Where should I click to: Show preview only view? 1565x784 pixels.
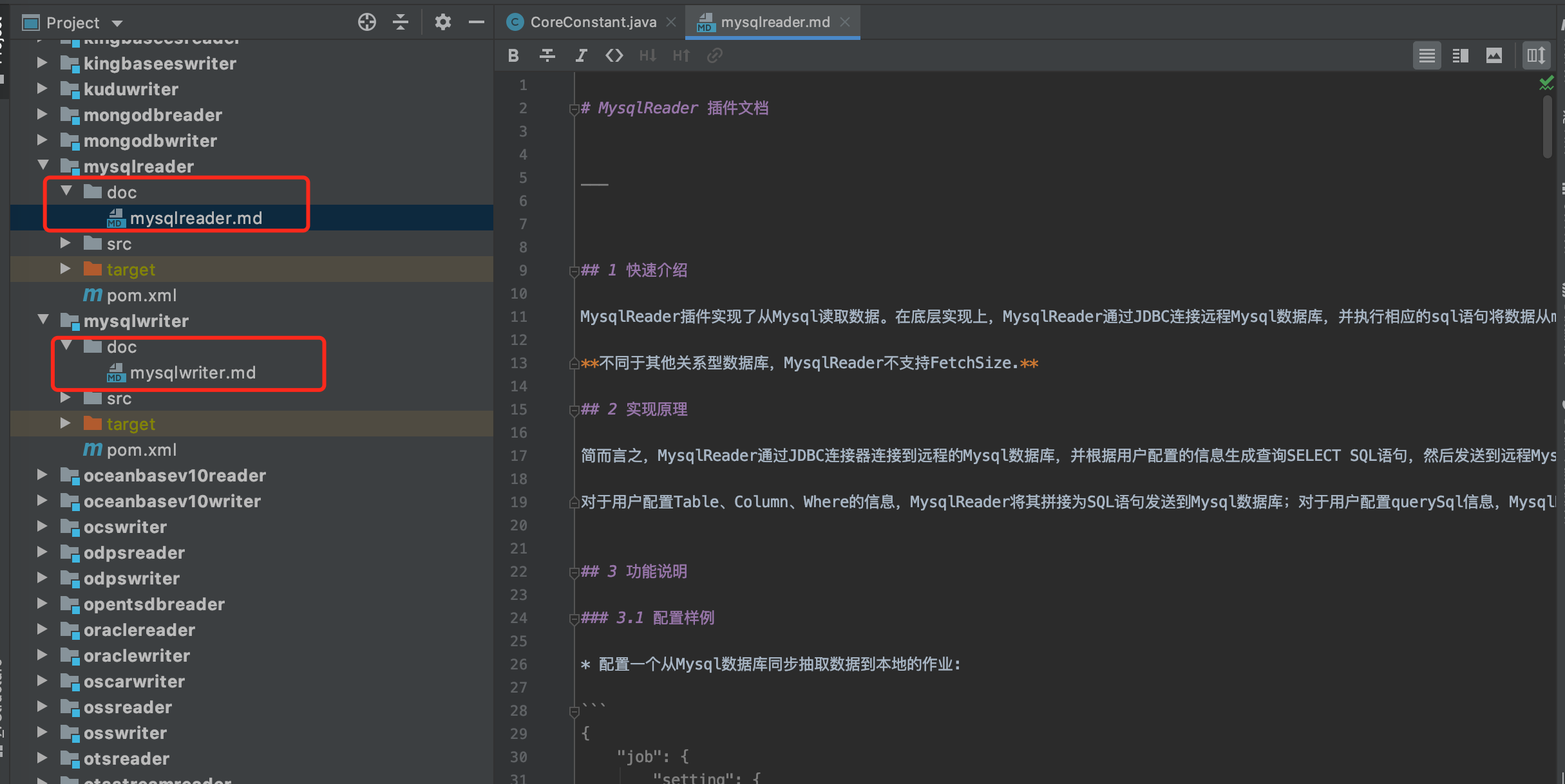point(1494,56)
